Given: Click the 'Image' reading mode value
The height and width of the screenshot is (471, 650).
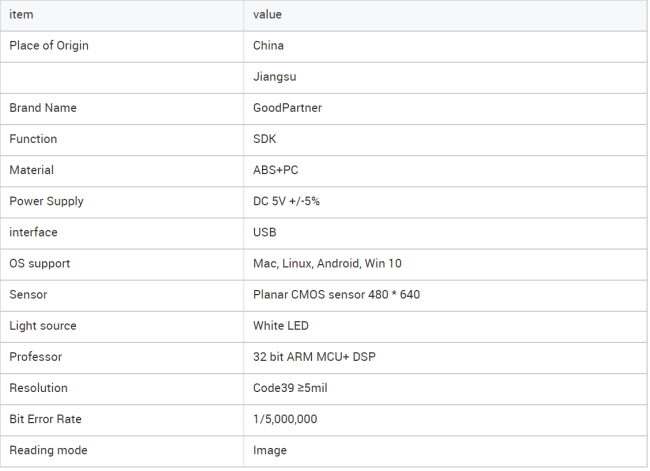Looking at the screenshot, I should [x=270, y=451].
